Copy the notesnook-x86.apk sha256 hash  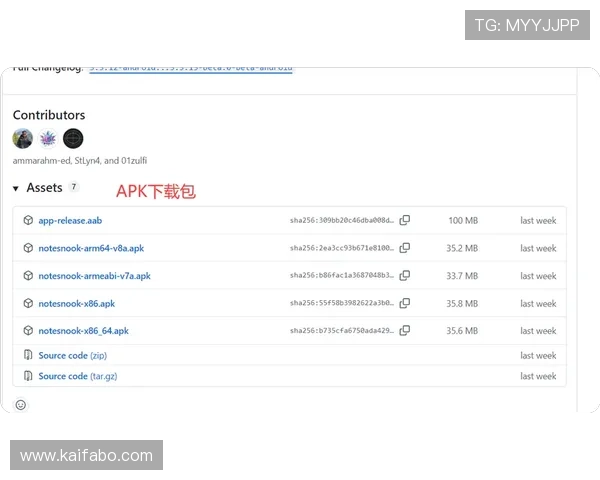(x=405, y=303)
